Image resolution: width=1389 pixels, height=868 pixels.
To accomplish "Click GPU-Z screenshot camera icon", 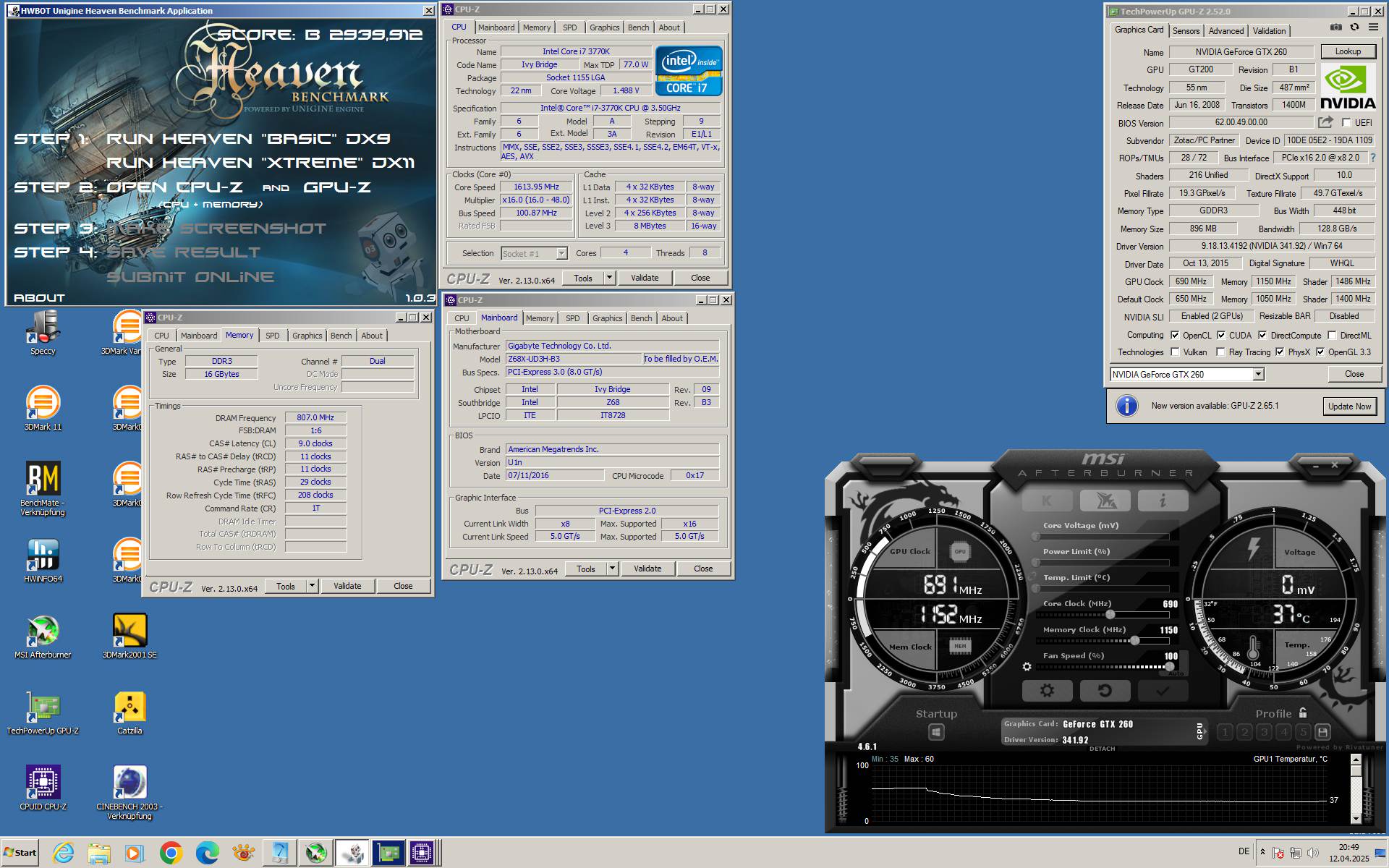I will (x=1336, y=27).
